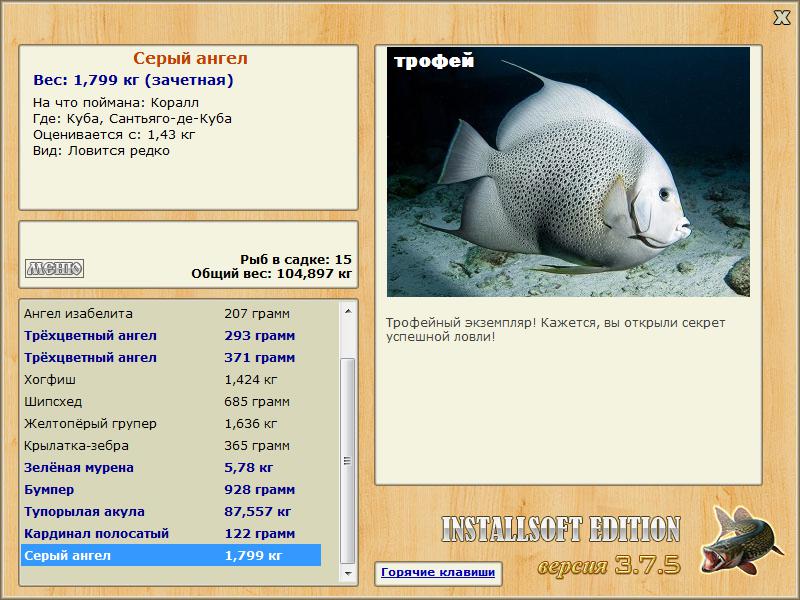The height and width of the screenshot is (600, 800).
Task: Open the Горячие клавиши link
Action: (x=438, y=572)
